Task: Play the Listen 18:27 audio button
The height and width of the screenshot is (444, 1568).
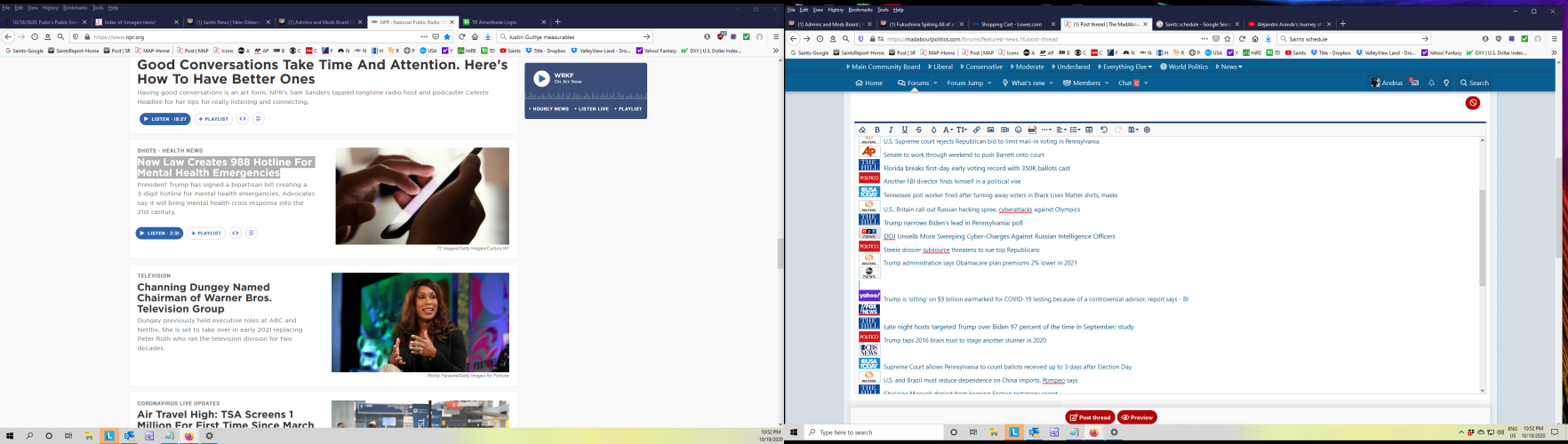Action: [164, 118]
